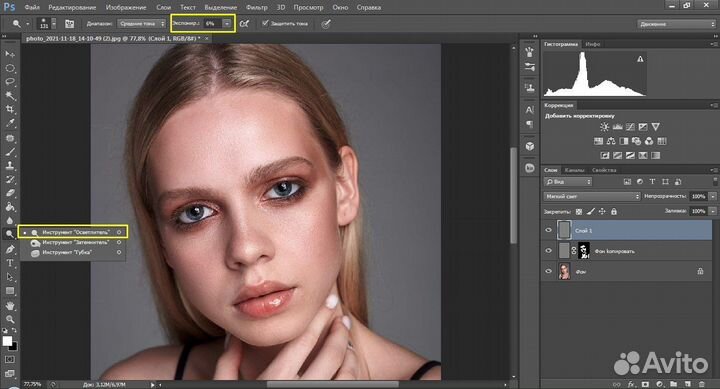Select the History Brush tool
Screen dimensions: 720x389
[10, 180]
